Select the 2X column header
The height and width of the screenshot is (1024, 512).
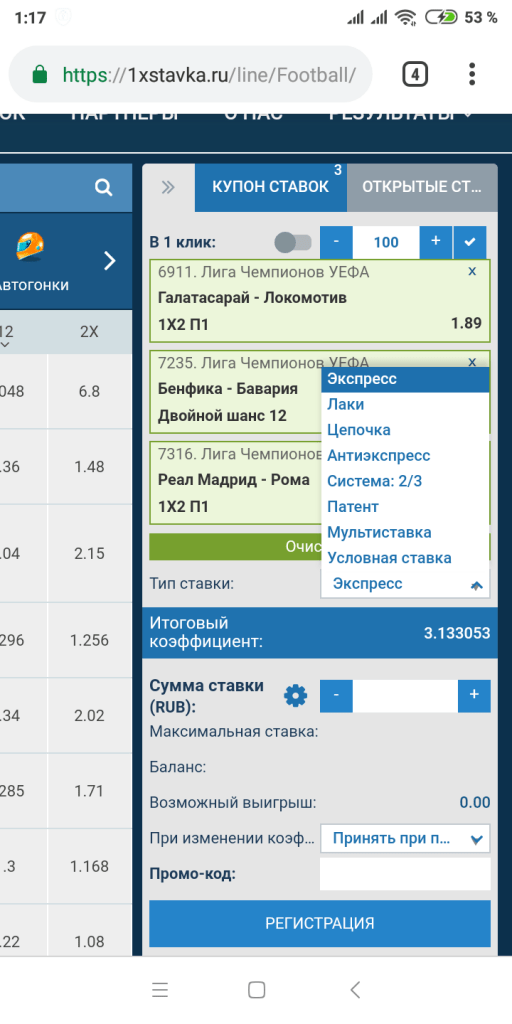89,332
